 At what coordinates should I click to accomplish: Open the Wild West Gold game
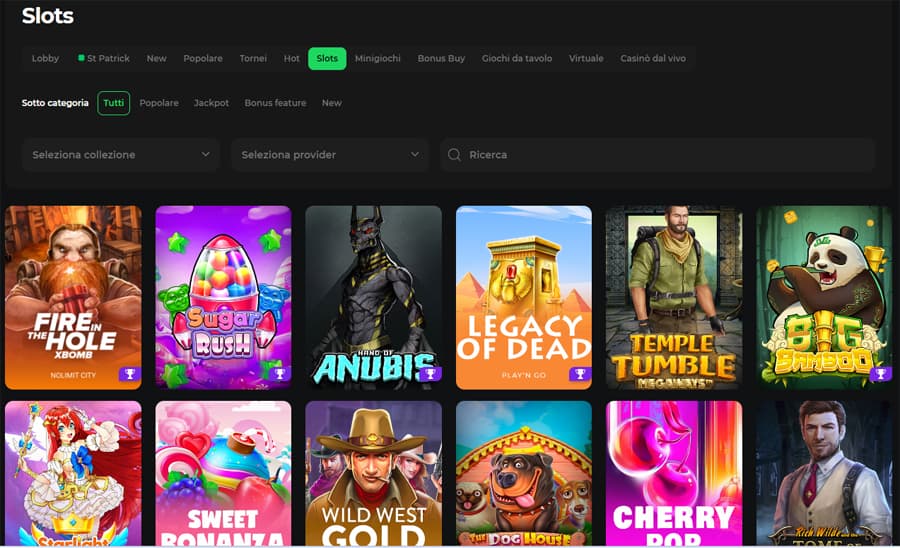(374, 473)
